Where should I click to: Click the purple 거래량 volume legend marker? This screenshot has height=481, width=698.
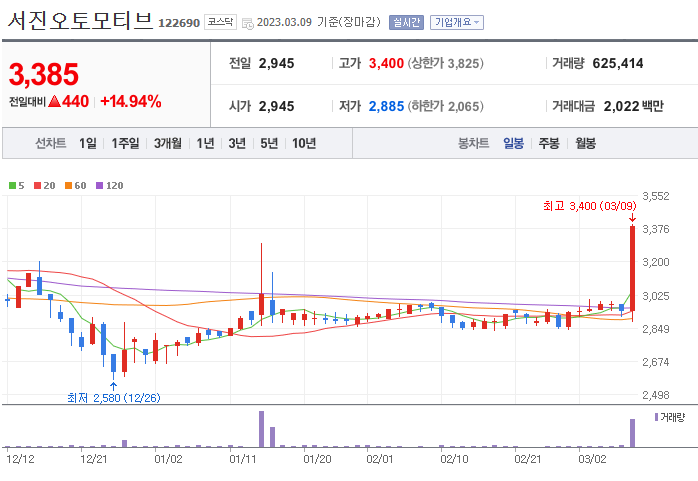(656, 417)
